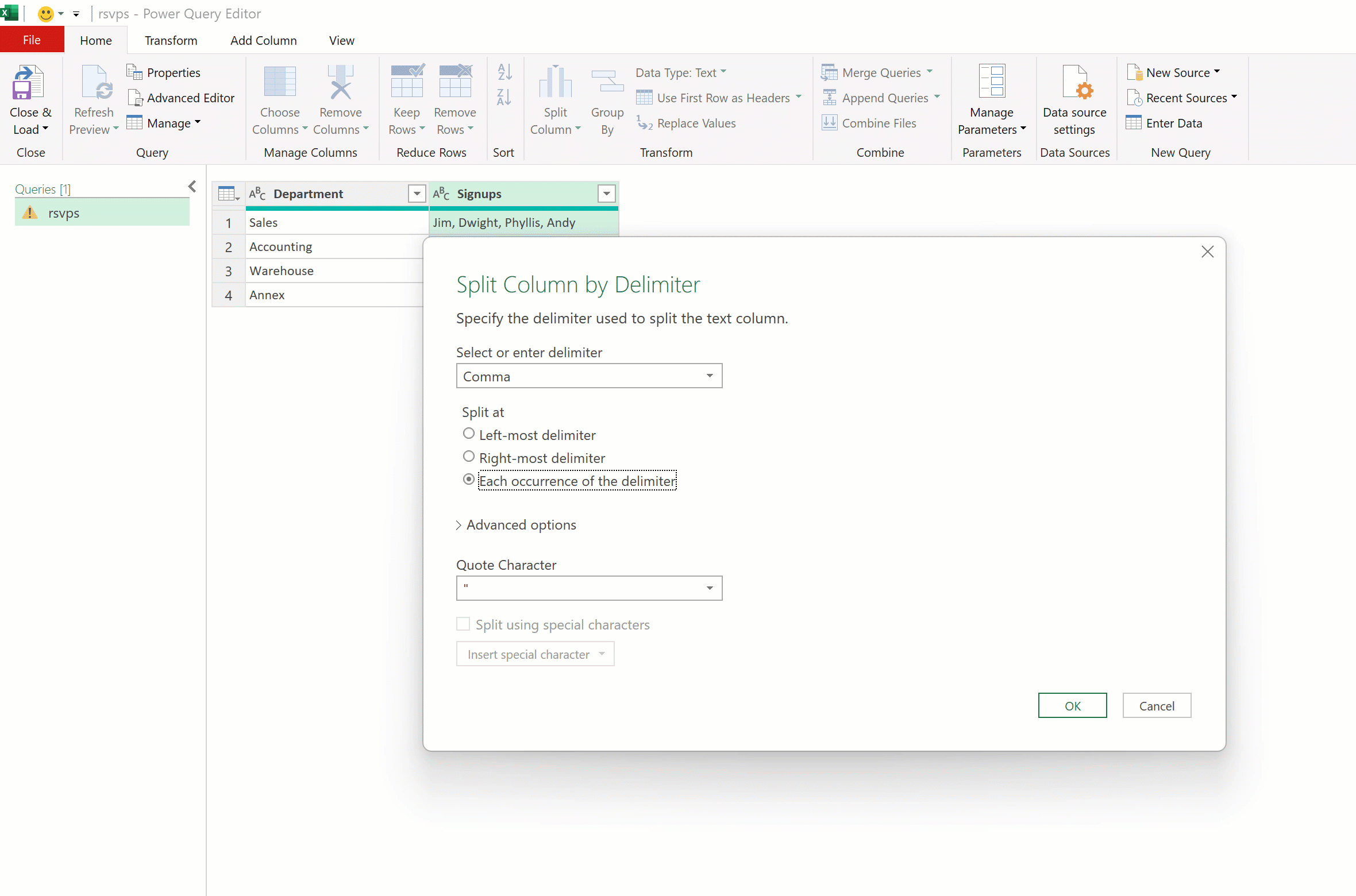Click Cancel to dismiss dialog

point(1156,705)
